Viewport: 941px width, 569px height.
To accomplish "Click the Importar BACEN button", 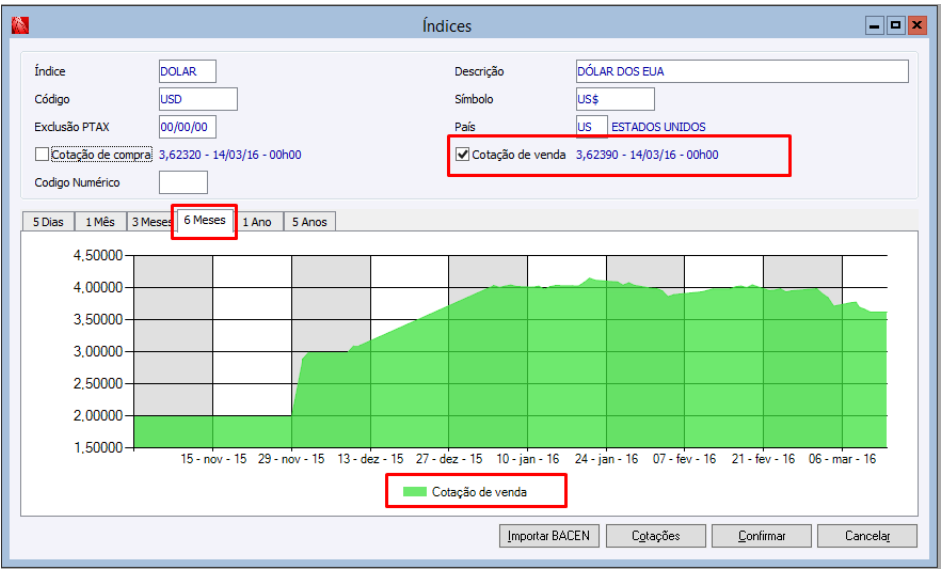I will [x=549, y=536].
